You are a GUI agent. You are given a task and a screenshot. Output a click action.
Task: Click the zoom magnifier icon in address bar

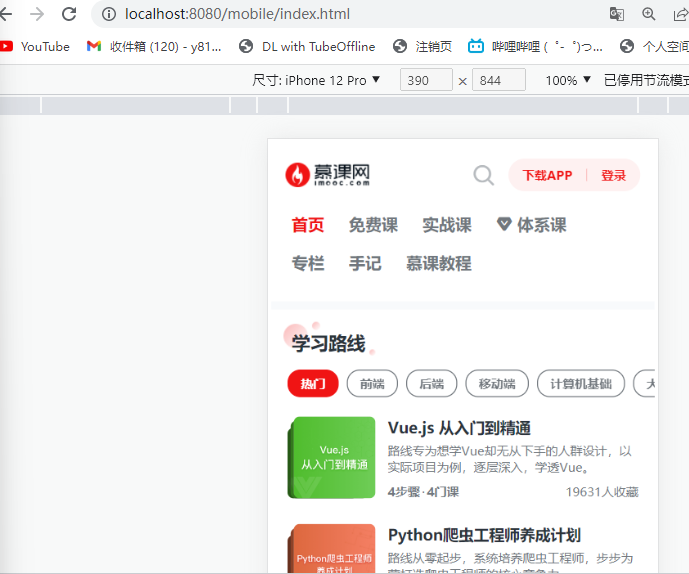click(649, 14)
